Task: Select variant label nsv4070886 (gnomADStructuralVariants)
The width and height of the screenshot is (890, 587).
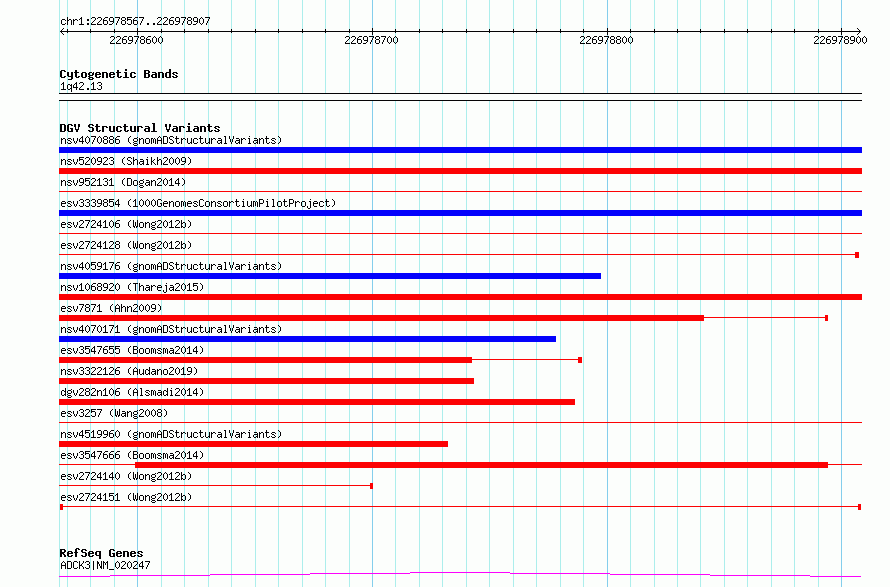Action: 171,140
